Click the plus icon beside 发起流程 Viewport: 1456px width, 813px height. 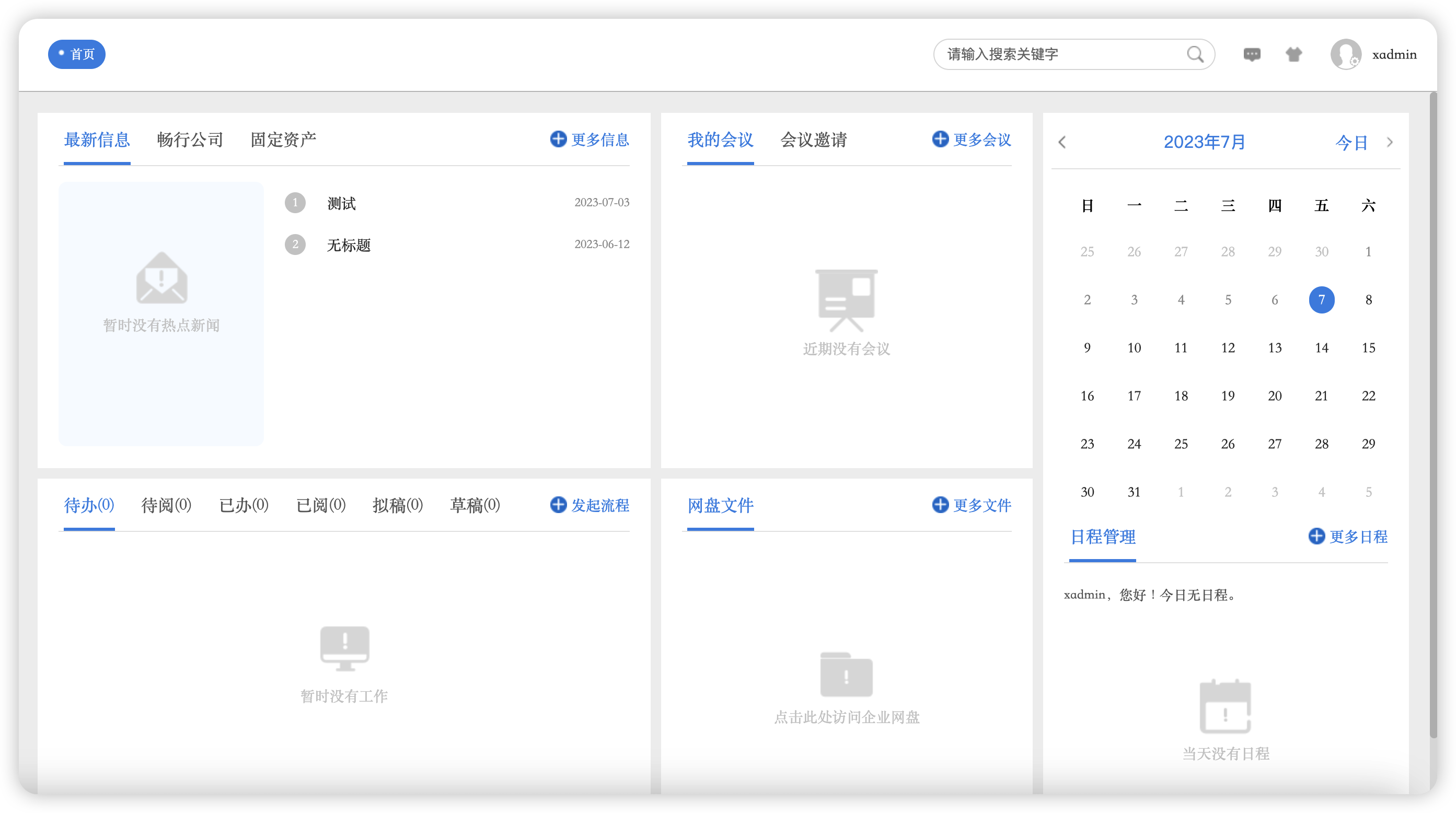[x=558, y=505]
